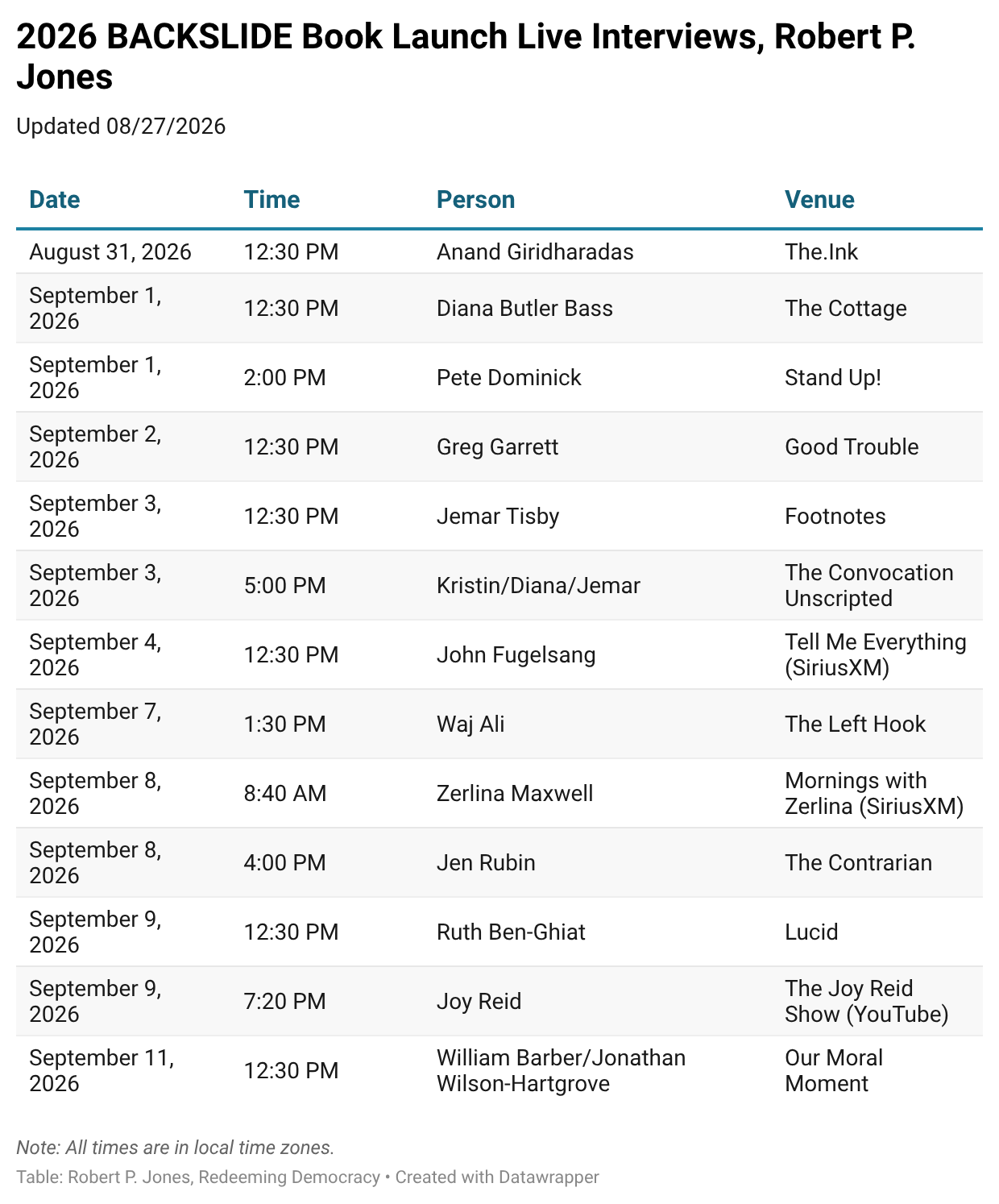Select the John Fugelsang row
Image resolution: width=999 pixels, height=1204 pixels.
click(x=499, y=655)
